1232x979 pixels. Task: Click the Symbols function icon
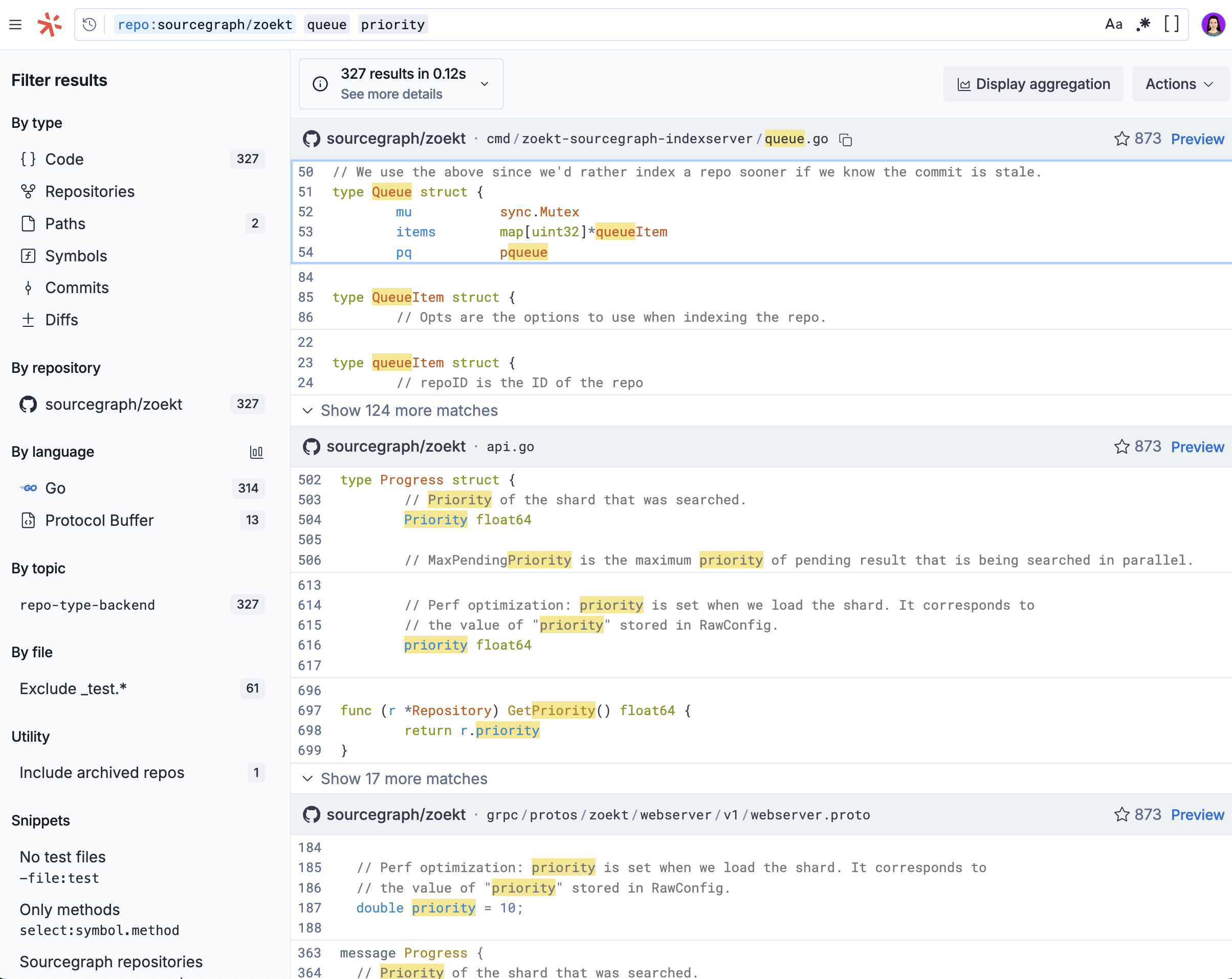pyautogui.click(x=28, y=256)
